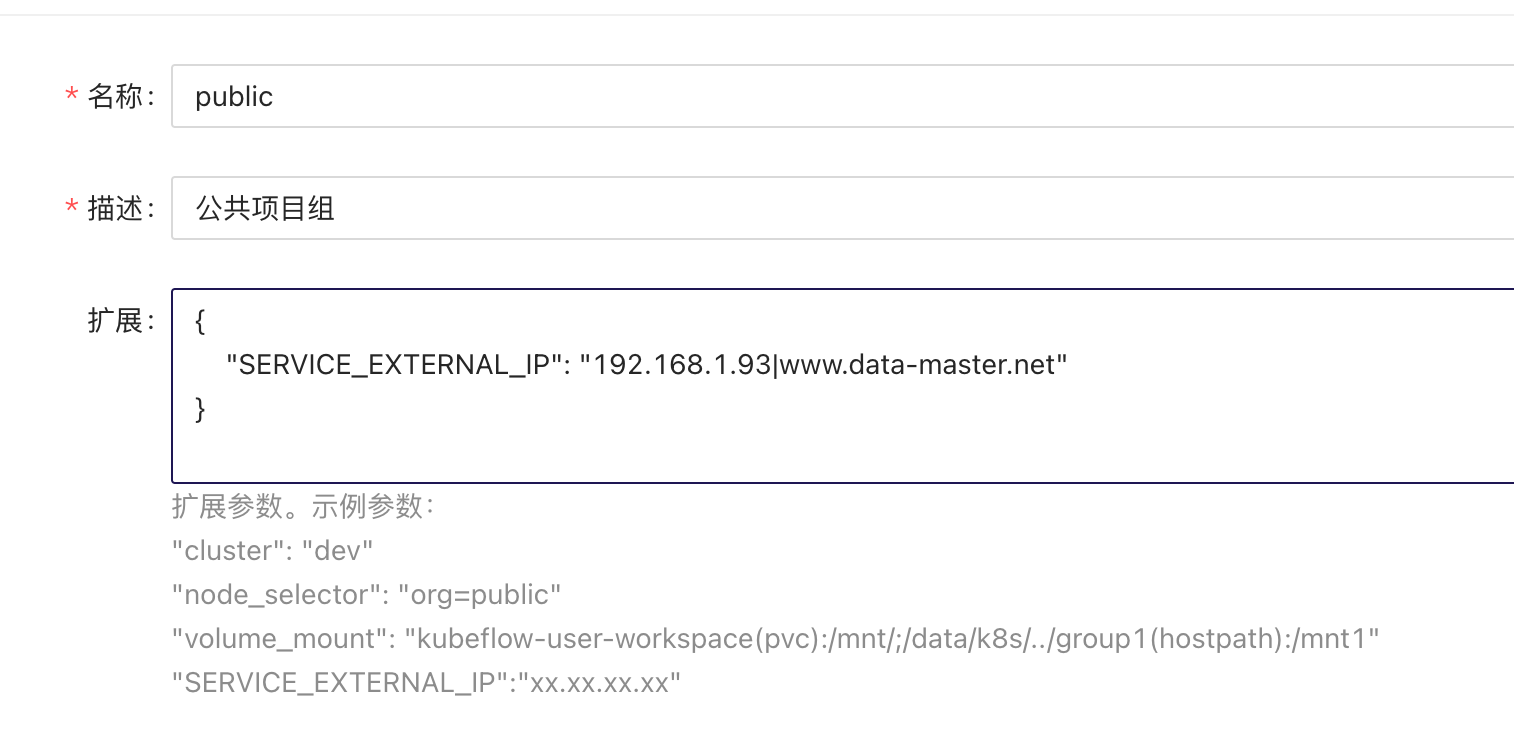Click the "org=public" example value

pyautogui.click(x=480, y=595)
